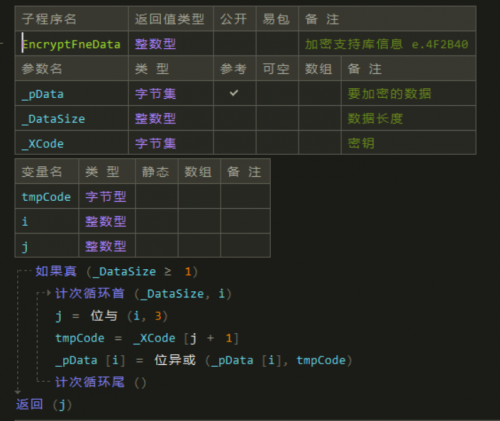This screenshot has height=421, width=500.
Task: Click the EncryptFneData subroutine name cell
Action: tap(71, 44)
